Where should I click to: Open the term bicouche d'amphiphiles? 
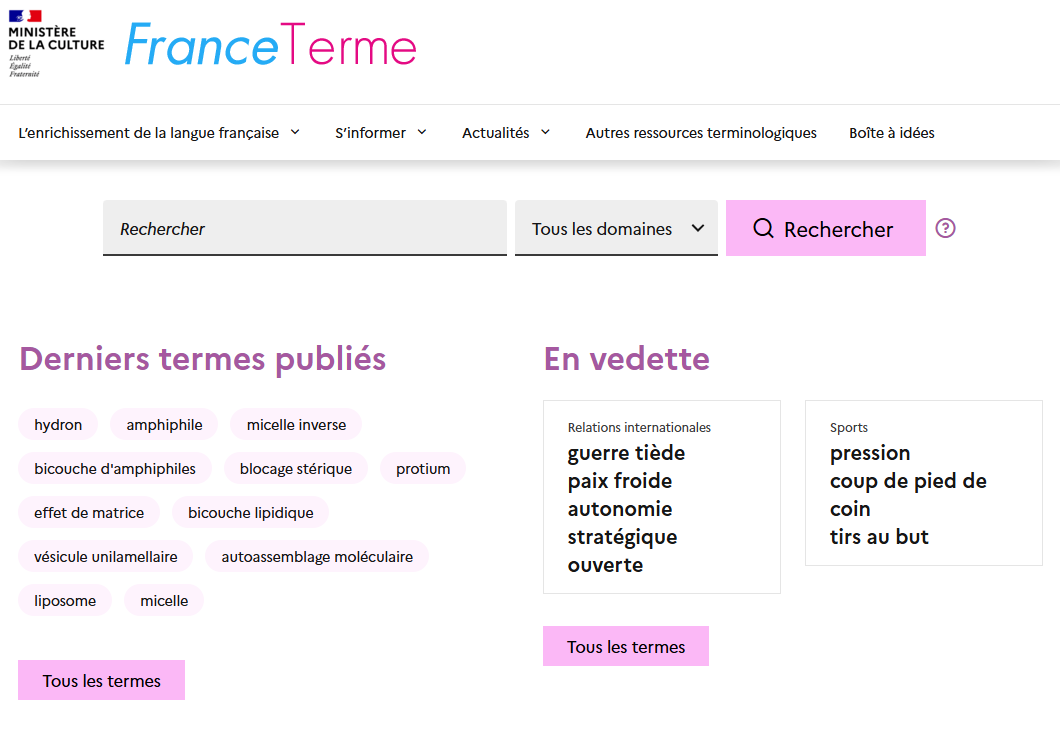(115, 469)
